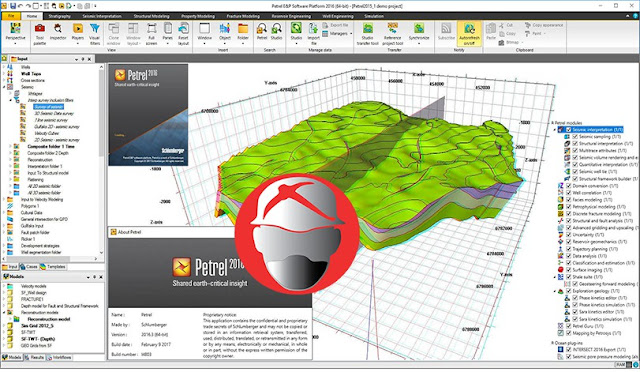Select Well Tops in Input tree
The width and height of the screenshot is (640, 372).
click(31, 74)
